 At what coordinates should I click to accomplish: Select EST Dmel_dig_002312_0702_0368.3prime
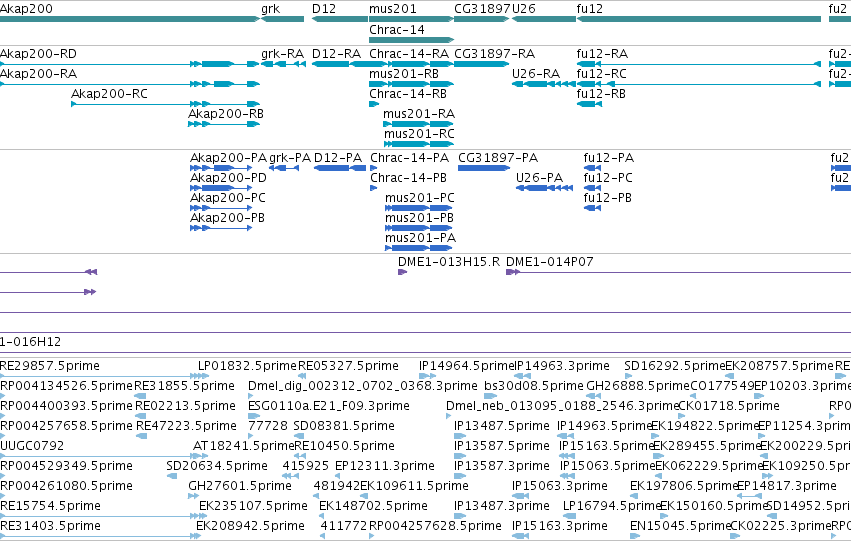363,386
